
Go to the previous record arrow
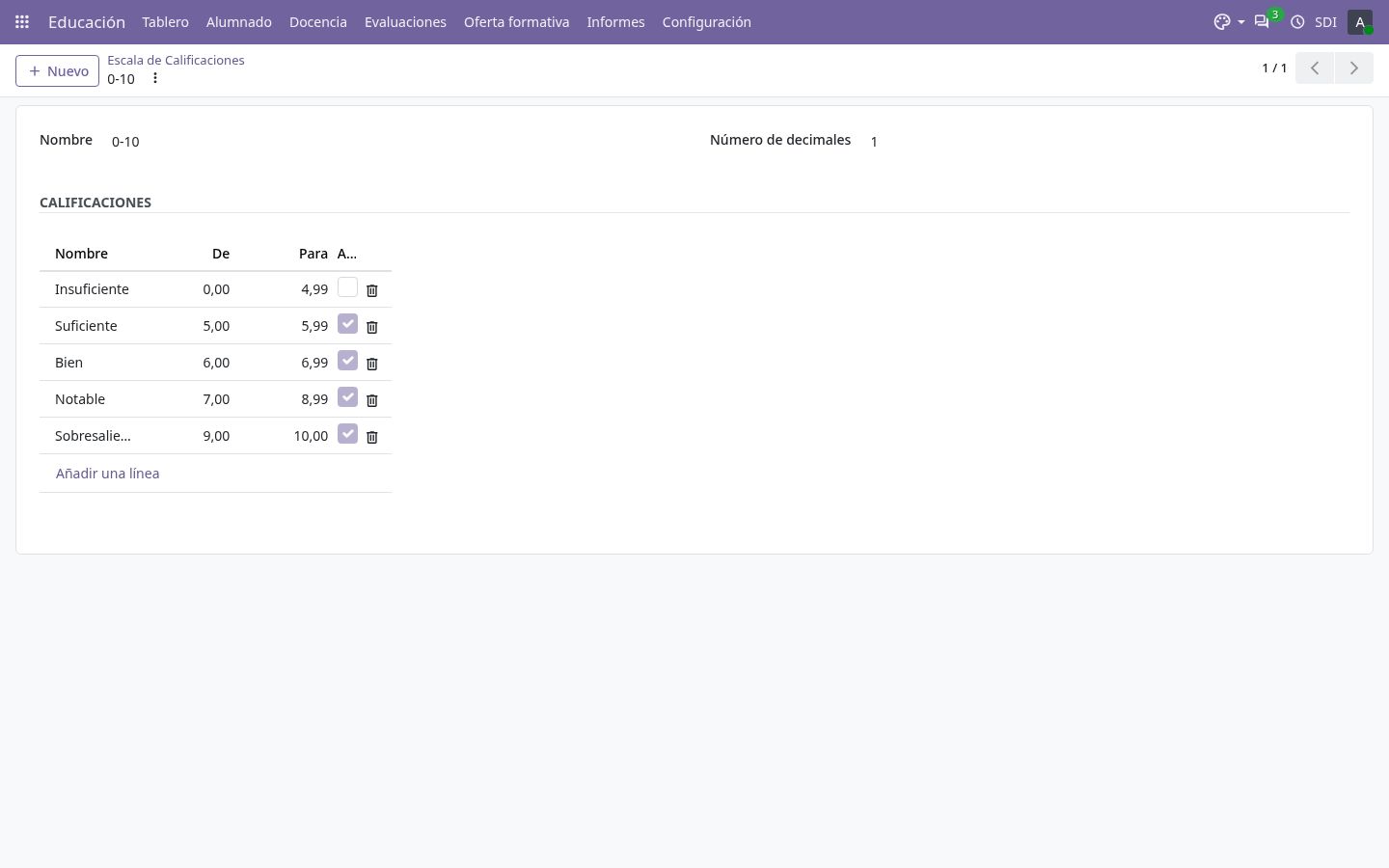[x=1315, y=68]
